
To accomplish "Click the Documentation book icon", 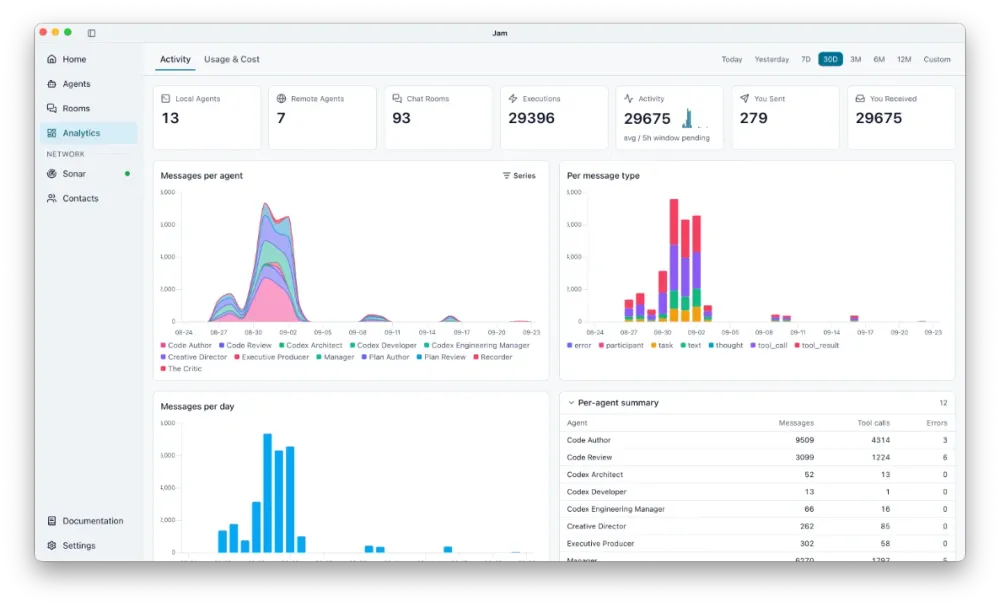I will click(x=52, y=521).
